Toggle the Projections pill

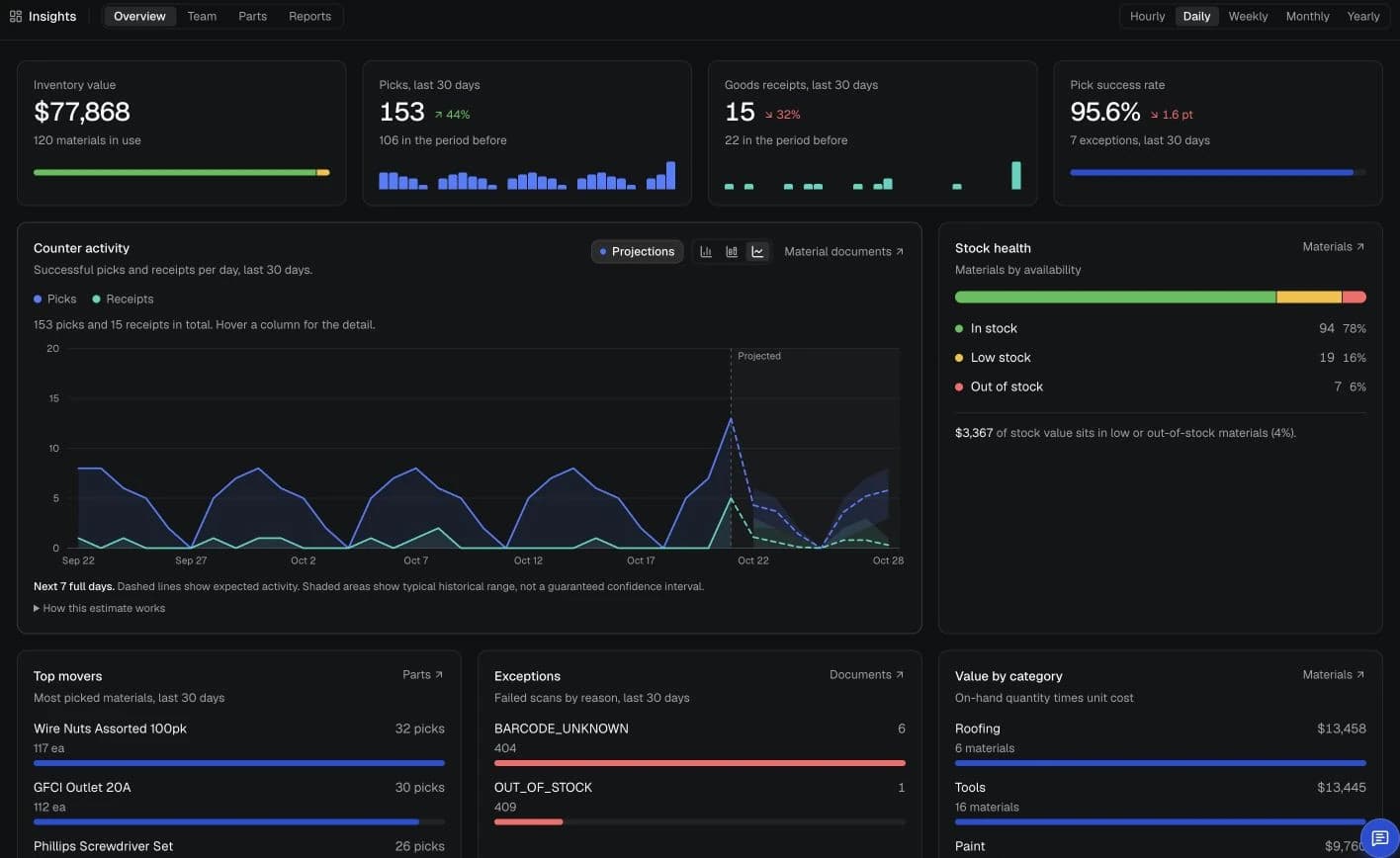[637, 252]
